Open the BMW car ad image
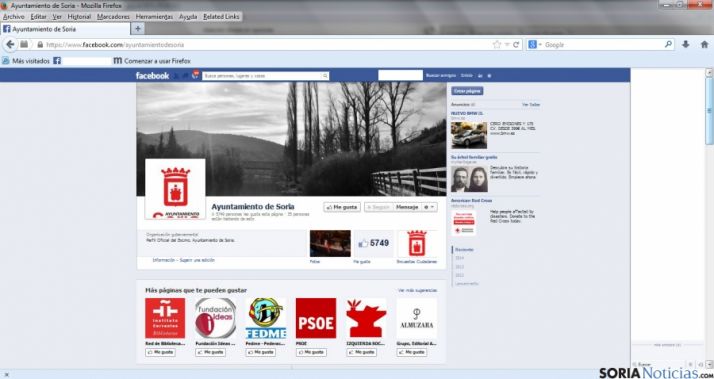 pos(469,135)
